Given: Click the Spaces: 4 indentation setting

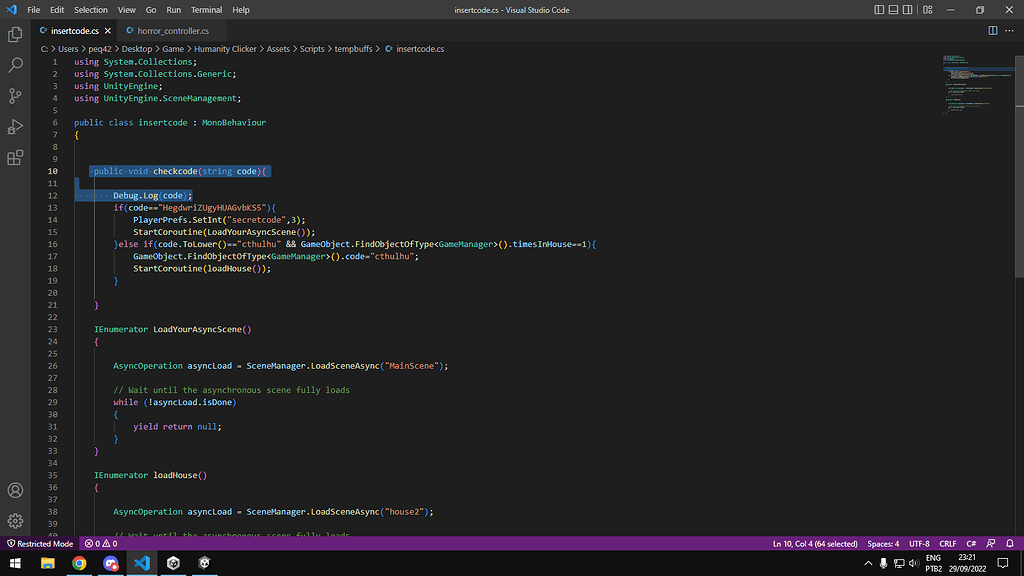Looking at the screenshot, I should click(x=883, y=544).
